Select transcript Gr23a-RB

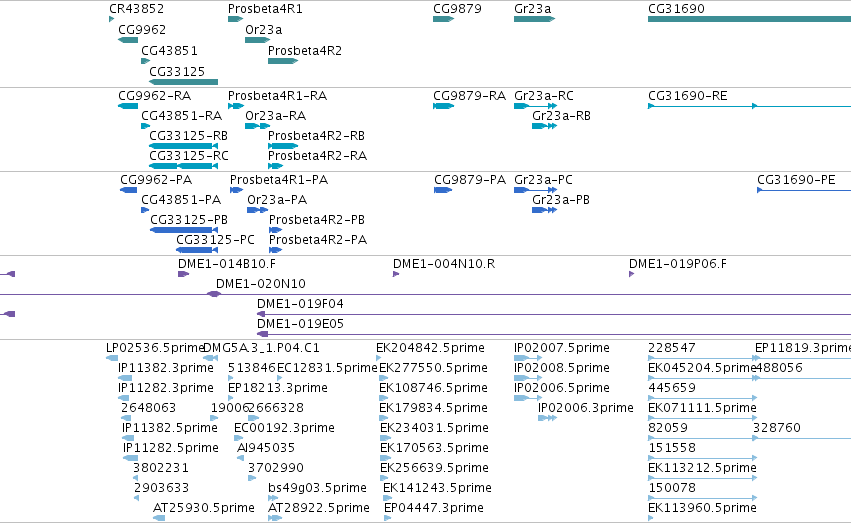coord(561,116)
